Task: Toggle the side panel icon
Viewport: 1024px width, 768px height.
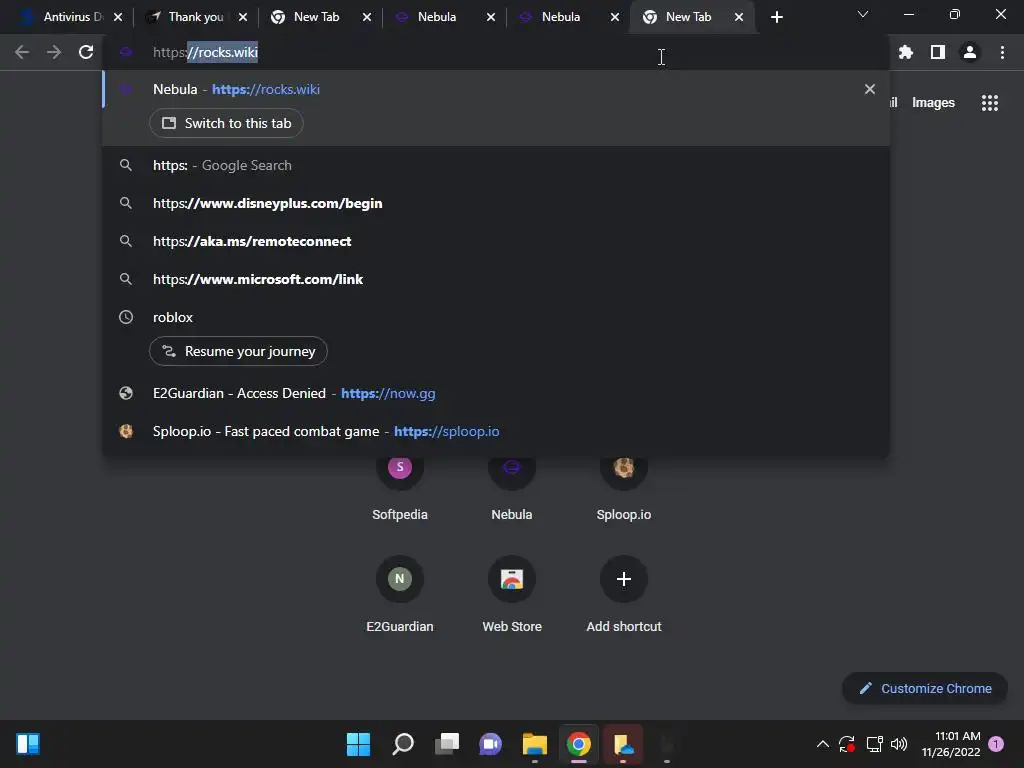Action: (938, 52)
